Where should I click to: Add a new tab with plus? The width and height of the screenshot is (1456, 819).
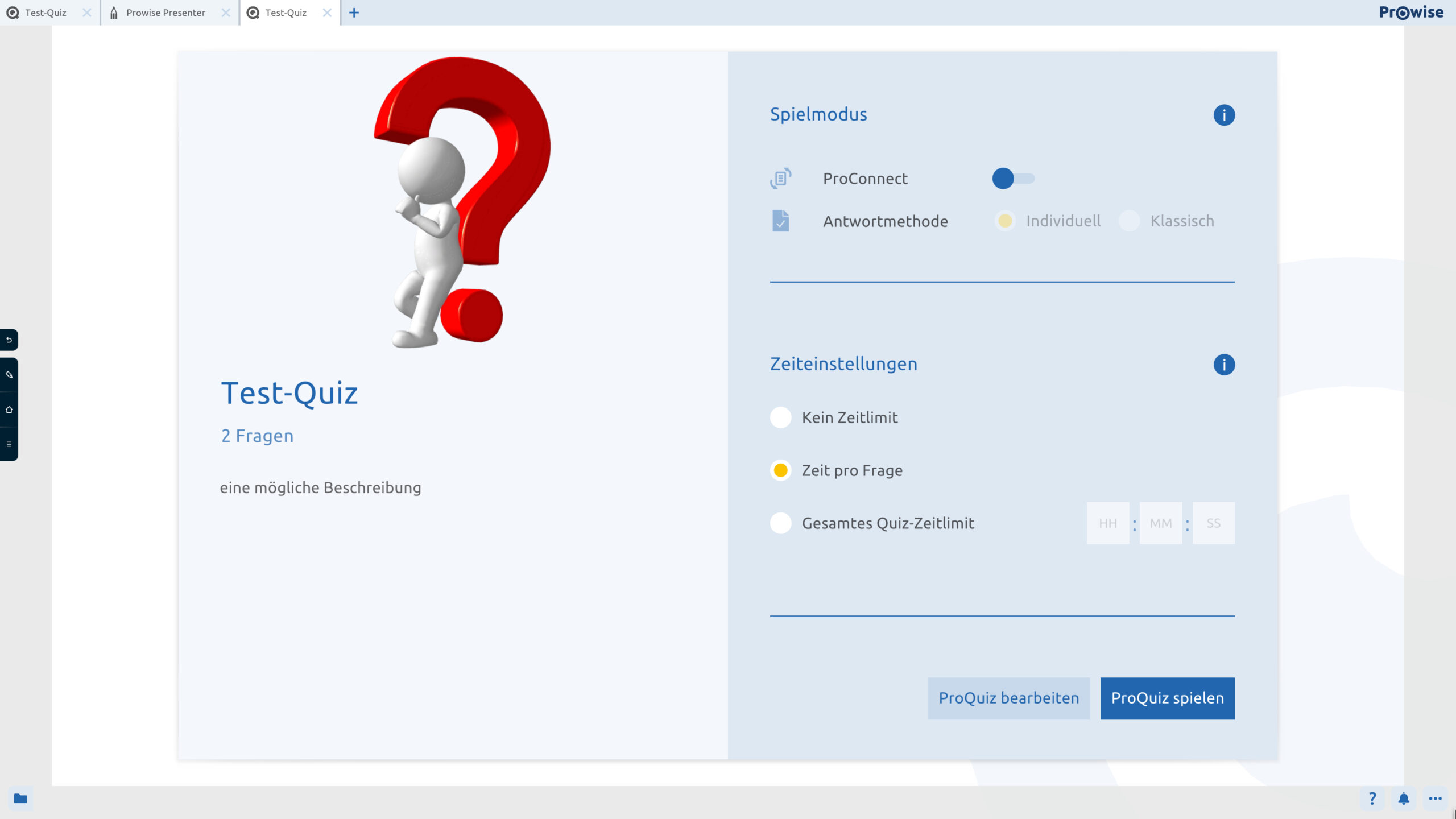tap(354, 13)
